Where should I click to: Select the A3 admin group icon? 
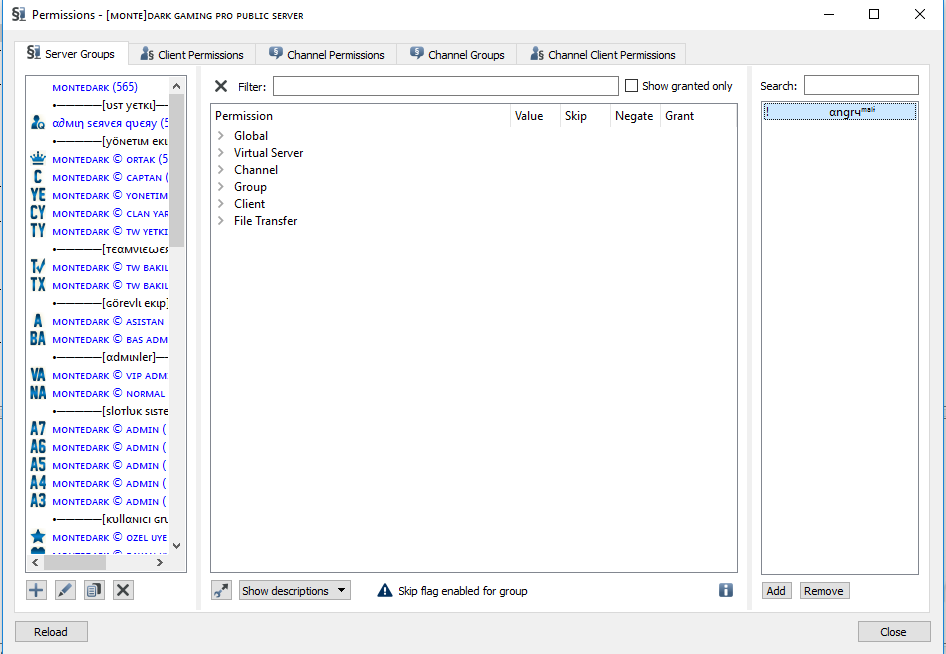tap(38, 501)
